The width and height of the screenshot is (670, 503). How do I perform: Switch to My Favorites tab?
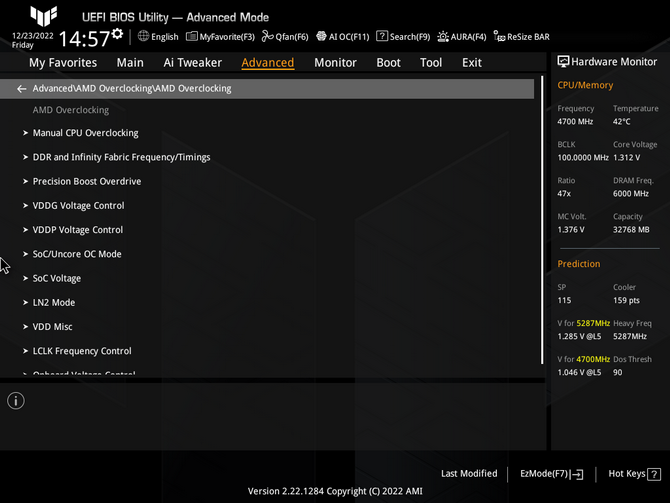63,63
